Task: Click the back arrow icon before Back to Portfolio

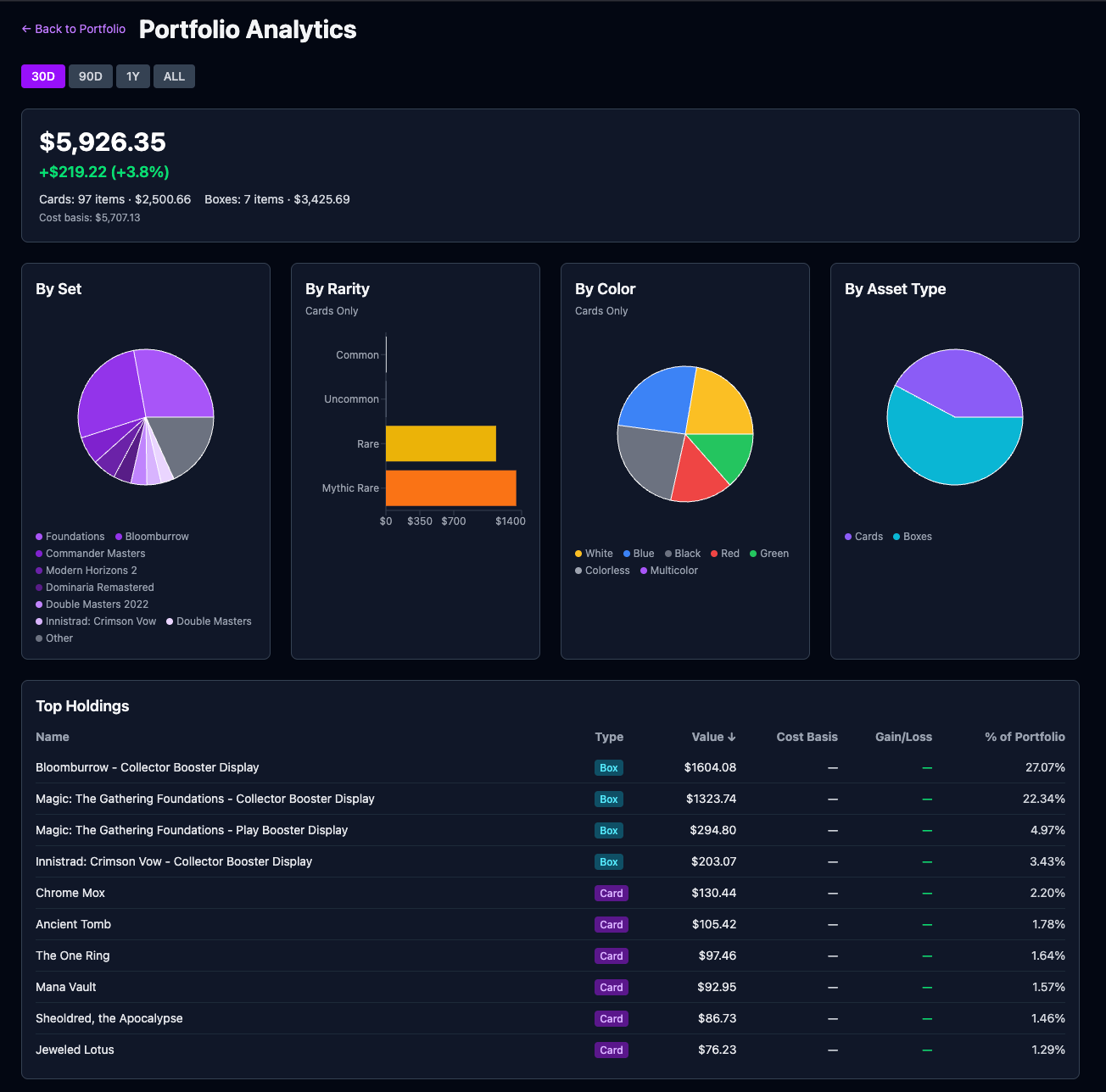Action: 25,28
